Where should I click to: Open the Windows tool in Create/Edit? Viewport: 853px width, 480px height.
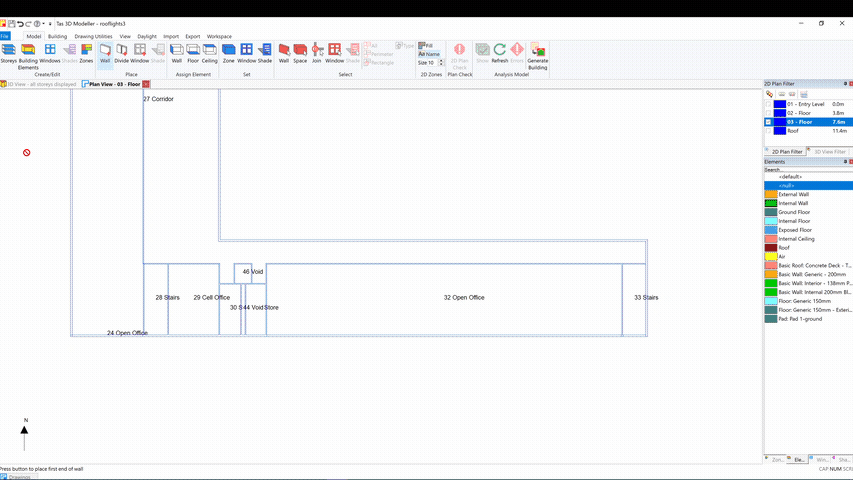tap(50, 53)
